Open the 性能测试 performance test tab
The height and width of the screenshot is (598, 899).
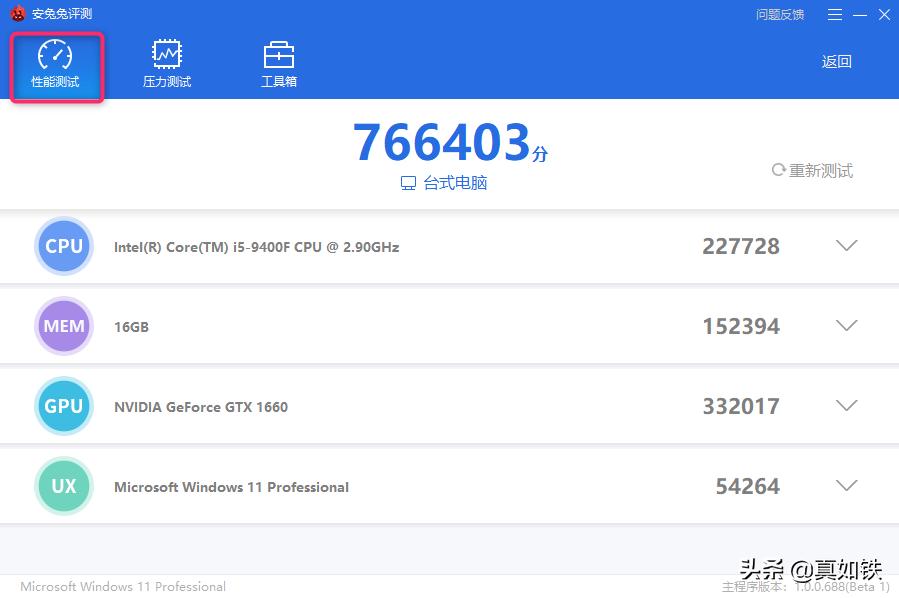56,67
